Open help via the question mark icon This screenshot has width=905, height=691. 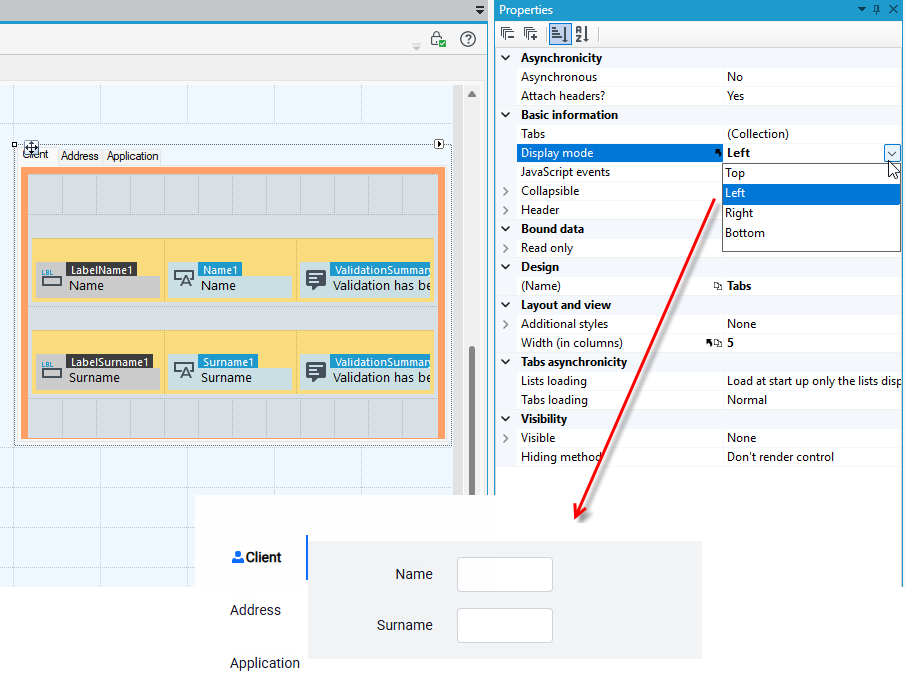[x=468, y=39]
